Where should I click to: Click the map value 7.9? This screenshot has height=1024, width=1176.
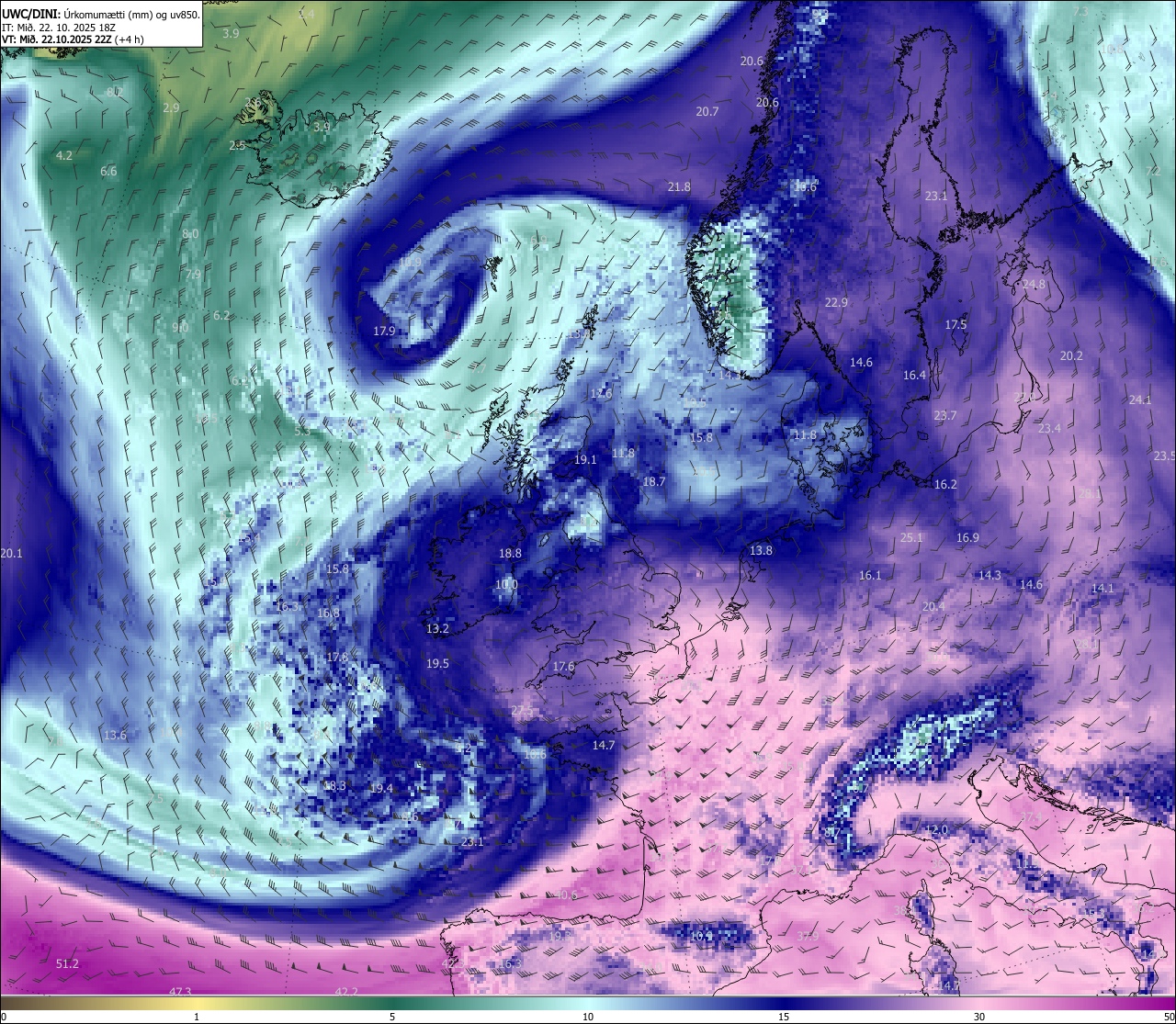[x=193, y=275]
